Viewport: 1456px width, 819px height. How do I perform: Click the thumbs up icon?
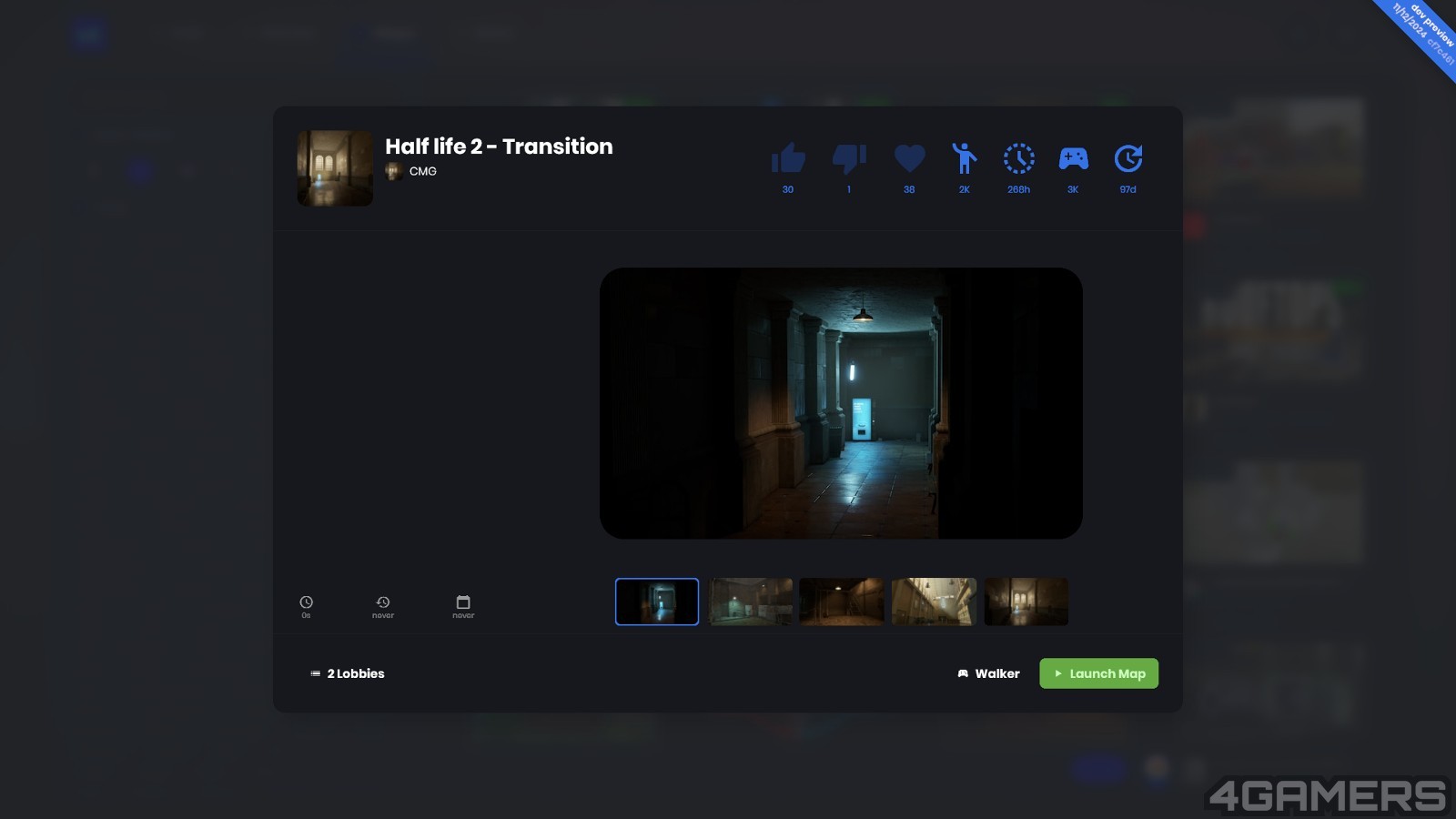pyautogui.click(x=788, y=158)
